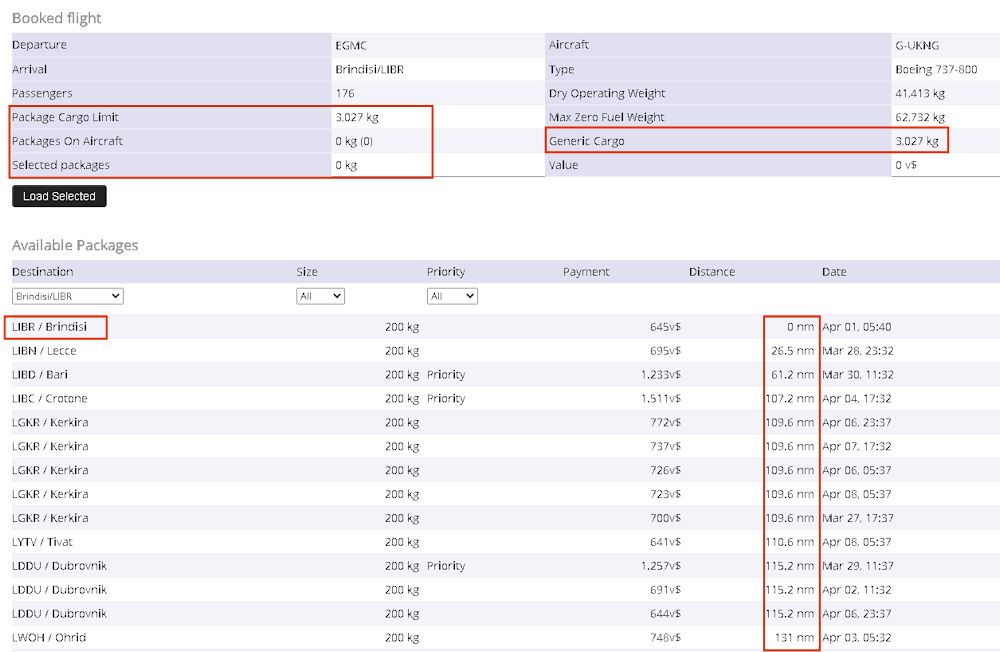This screenshot has width=1000, height=652.
Task: Click the Distance column header
Action: pyautogui.click(x=711, y=272)
